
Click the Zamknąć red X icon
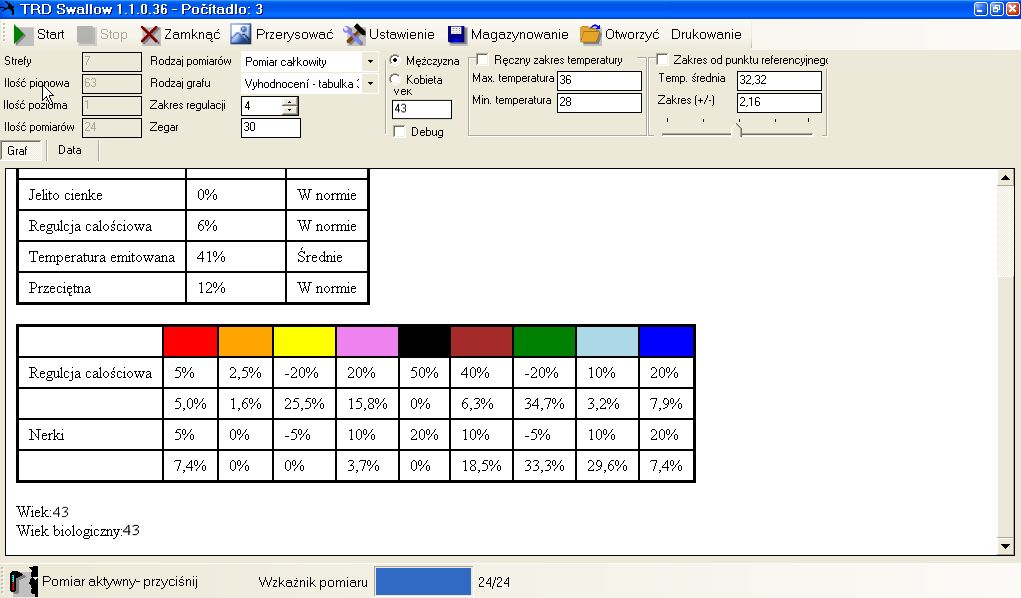(x=150, y=35)
